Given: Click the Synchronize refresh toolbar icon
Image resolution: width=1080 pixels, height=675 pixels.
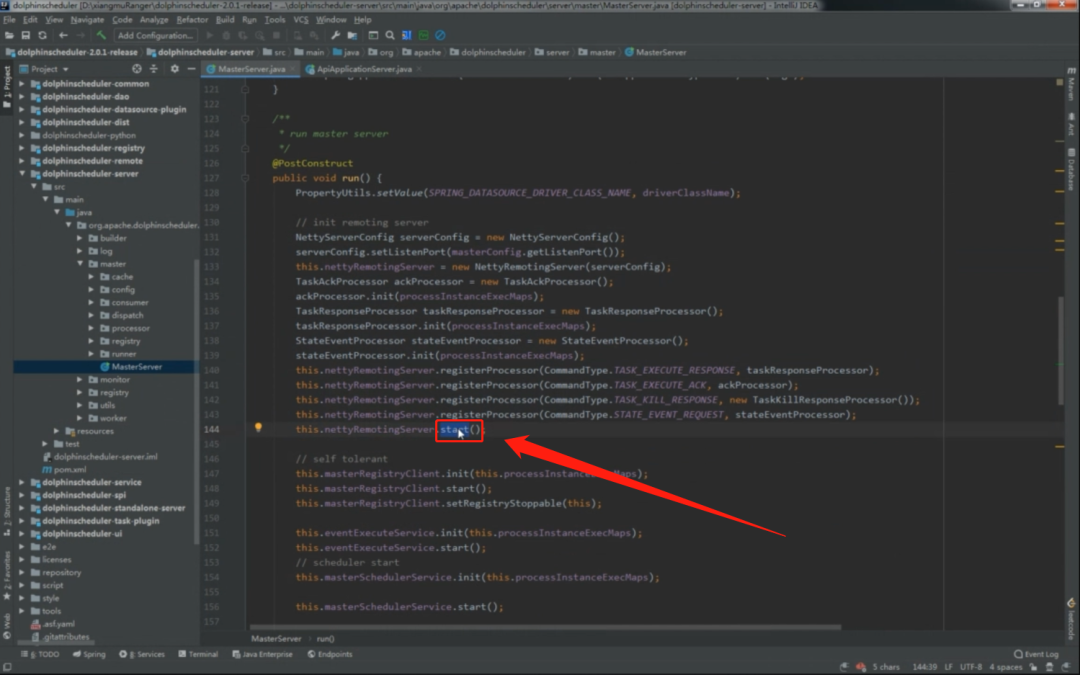Looking at the screenshot, I should 42,35.
